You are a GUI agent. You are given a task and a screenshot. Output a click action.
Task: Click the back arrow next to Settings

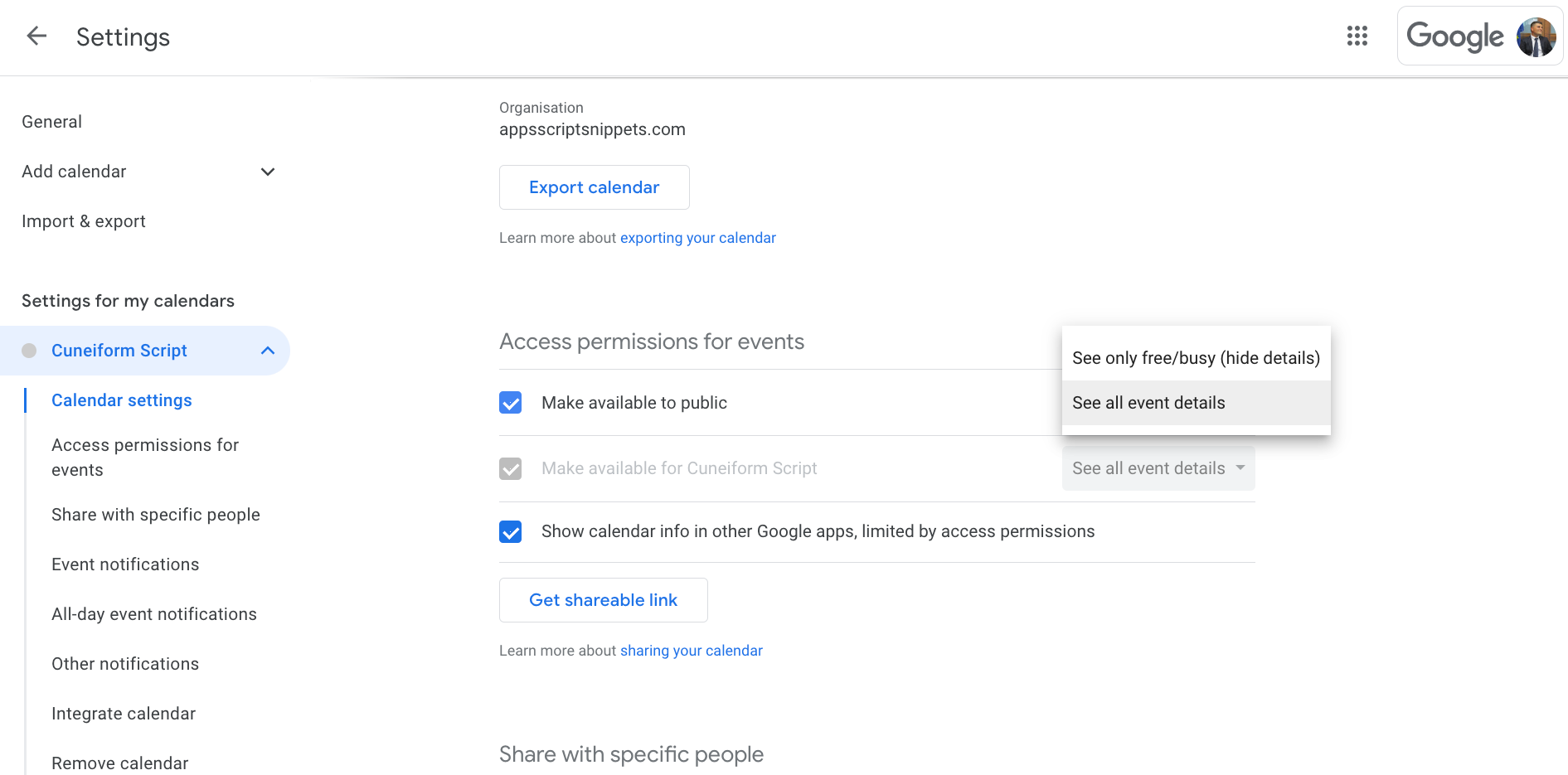coord(36,36)
